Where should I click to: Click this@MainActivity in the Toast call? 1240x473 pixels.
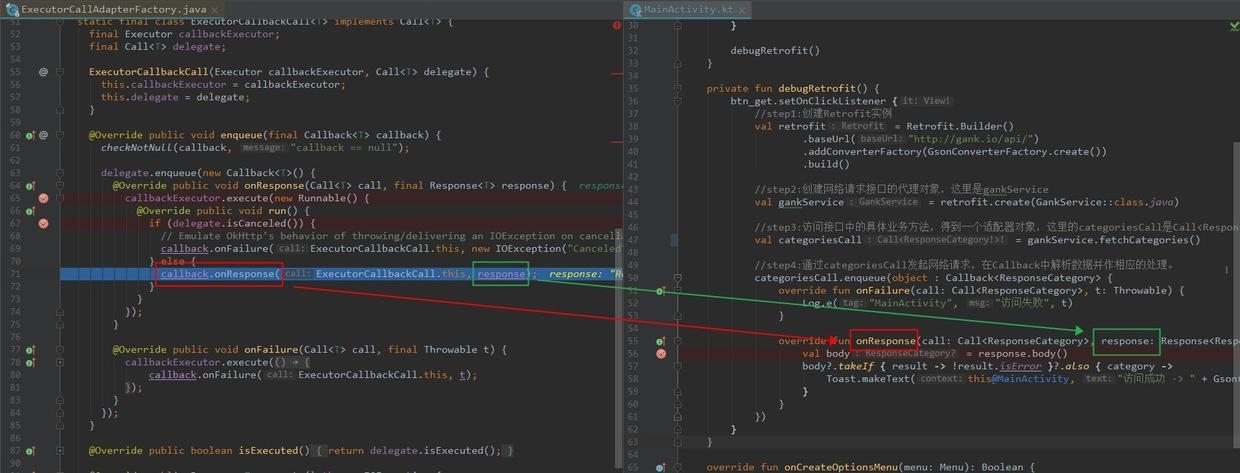coord(1018,379)
